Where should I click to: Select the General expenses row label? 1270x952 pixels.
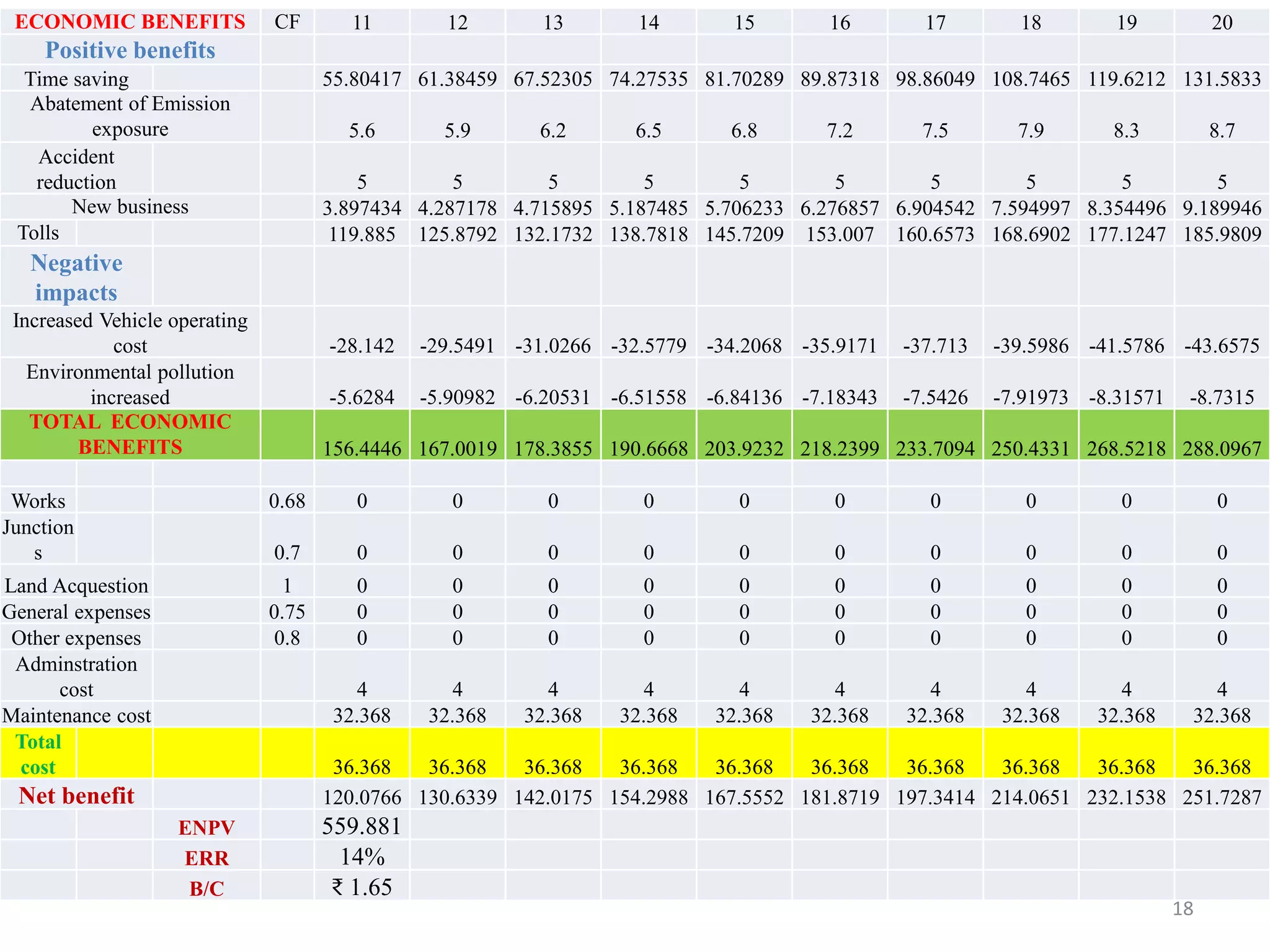tap(77, 612)
